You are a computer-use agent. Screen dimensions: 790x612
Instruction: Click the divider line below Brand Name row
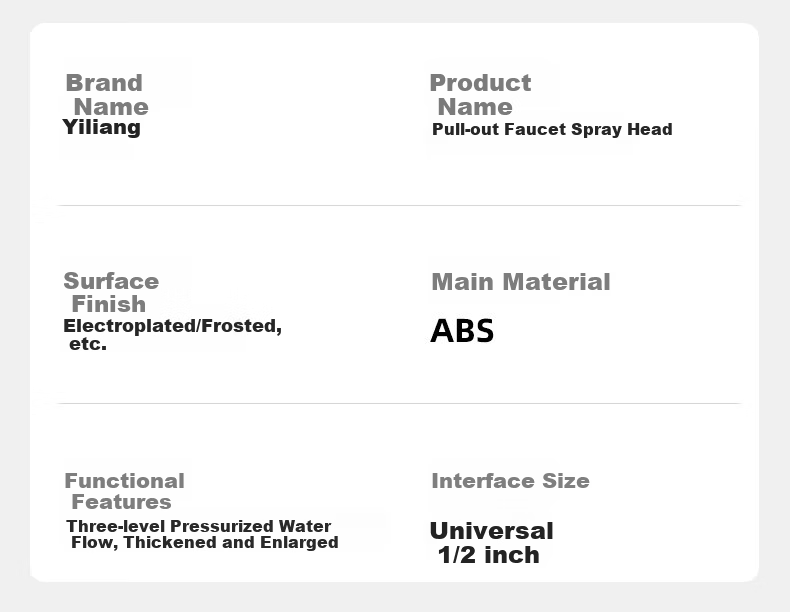399,206
